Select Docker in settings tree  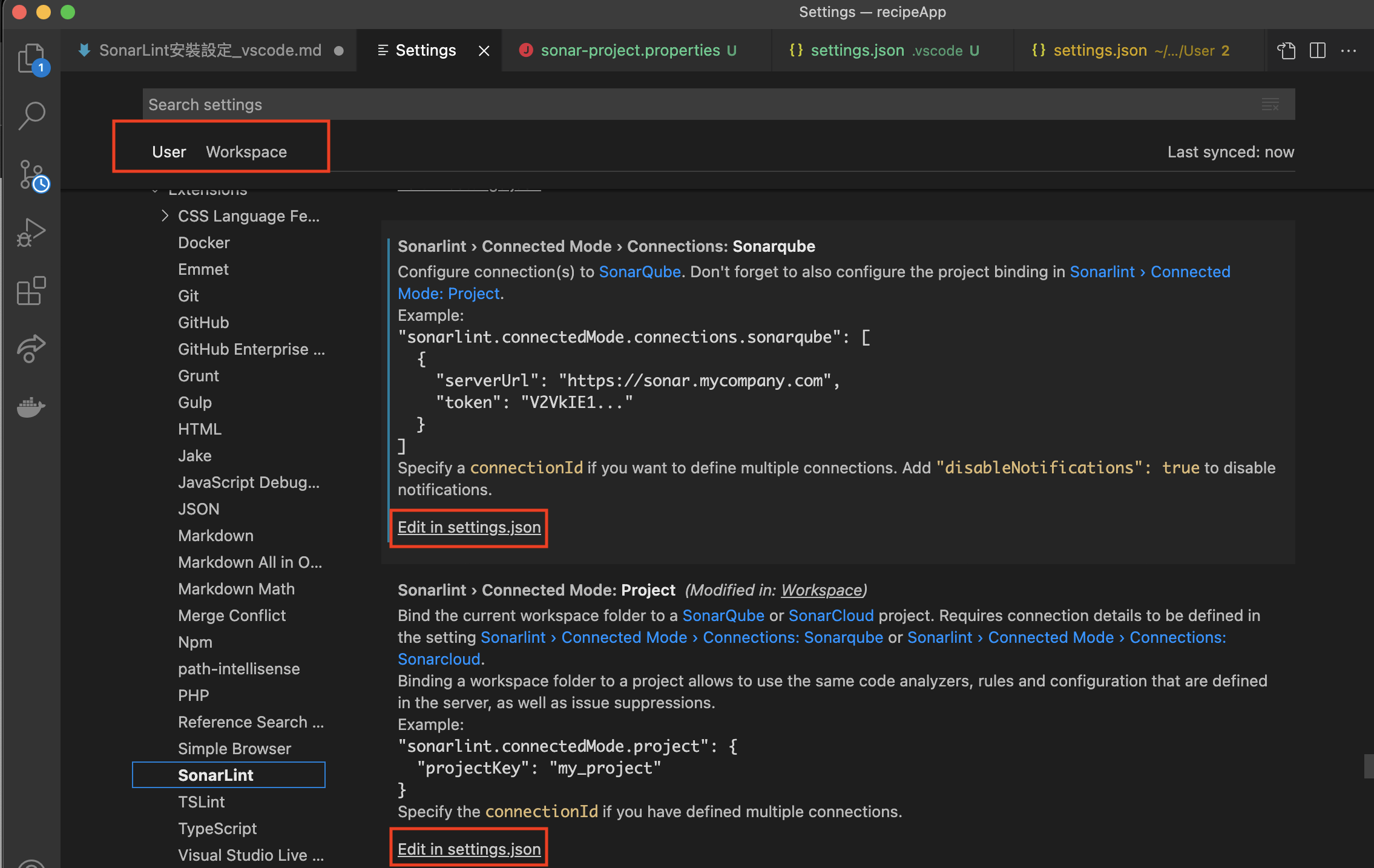coord(203,243)
